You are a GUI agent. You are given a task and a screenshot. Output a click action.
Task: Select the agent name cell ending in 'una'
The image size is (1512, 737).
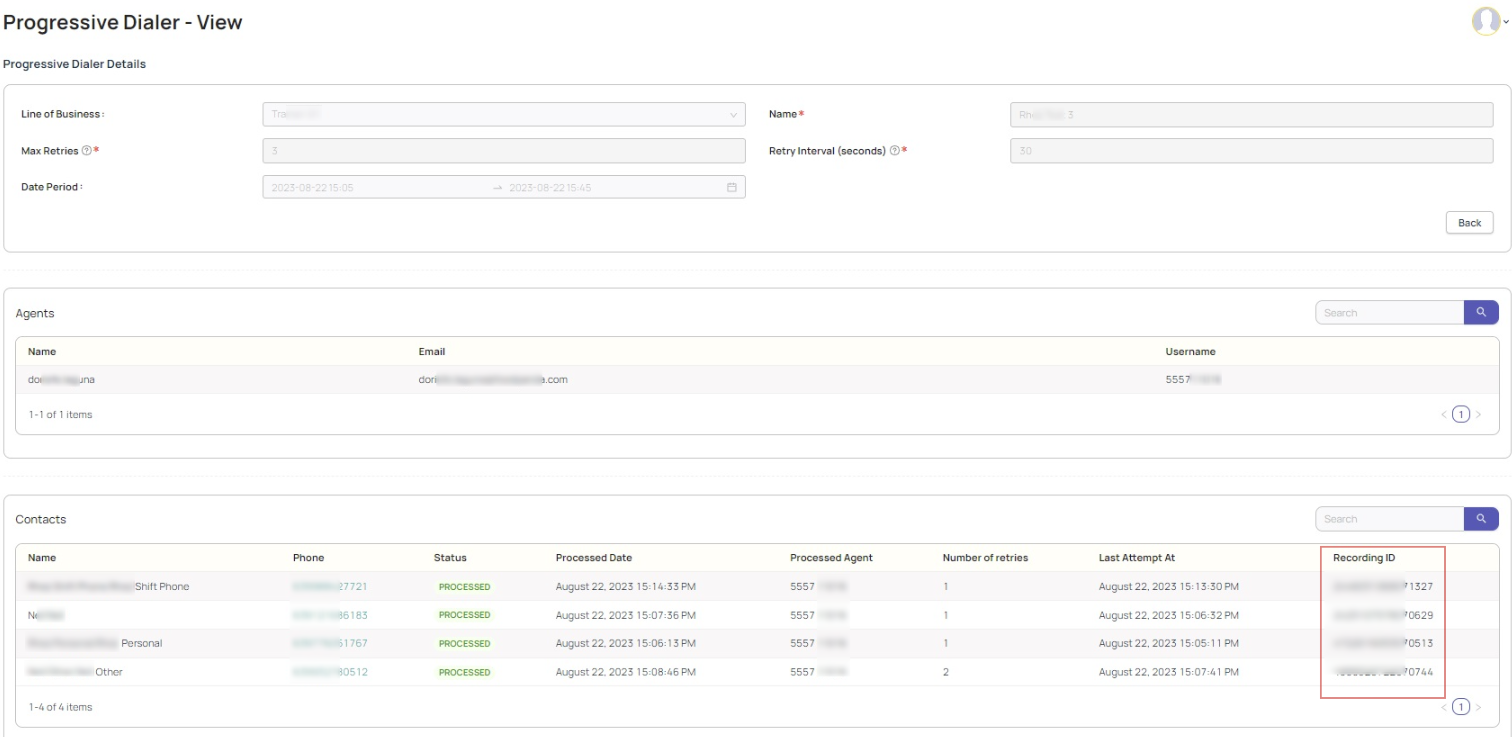[62, 380]
